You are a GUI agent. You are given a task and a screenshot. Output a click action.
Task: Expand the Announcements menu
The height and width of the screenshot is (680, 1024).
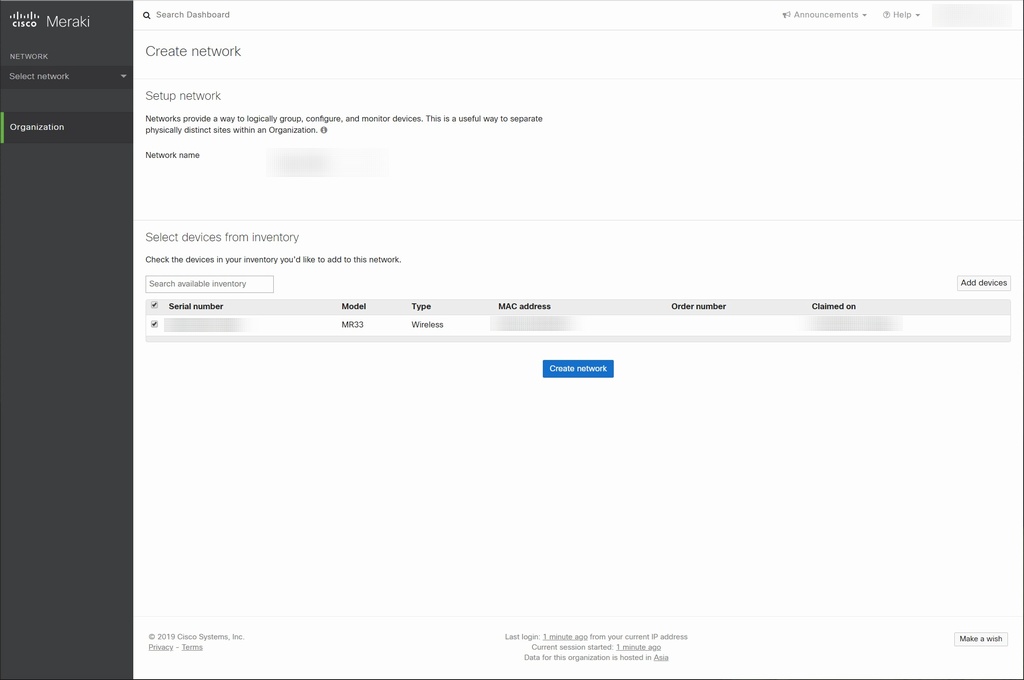pos(825,15)
